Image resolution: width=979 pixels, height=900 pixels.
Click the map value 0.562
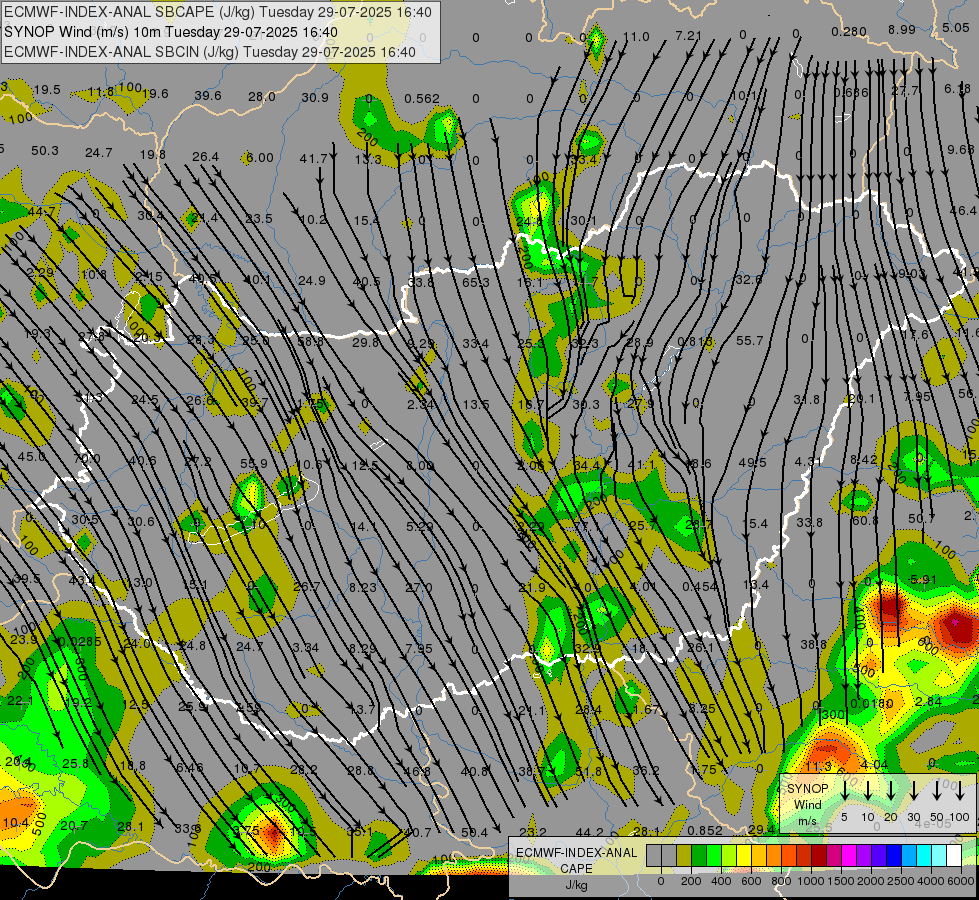click(422, 99)
